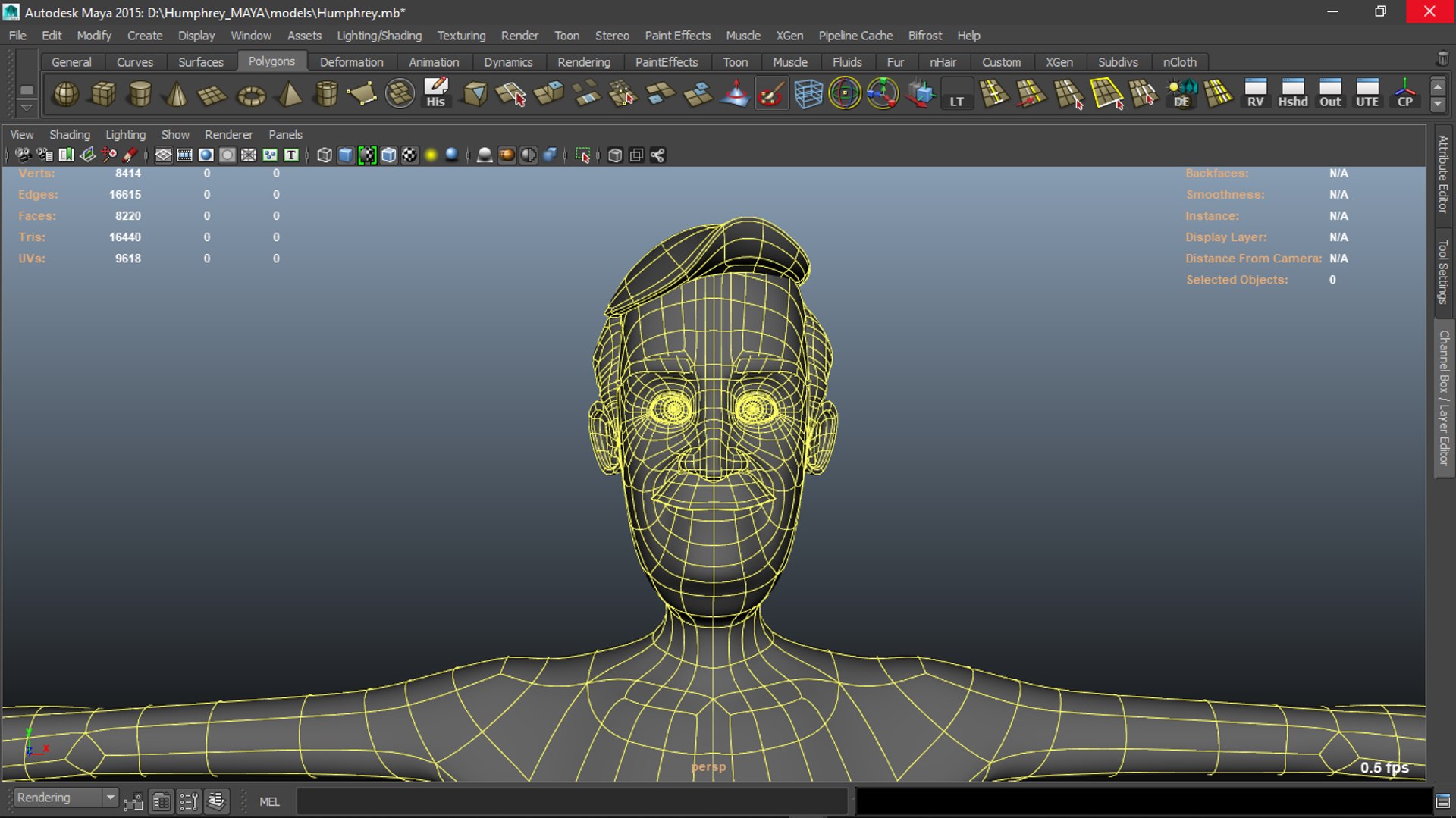Open Outliner via Out shelf button
This screenshot has width=1456, height=818.
[x=1330, y=93]
